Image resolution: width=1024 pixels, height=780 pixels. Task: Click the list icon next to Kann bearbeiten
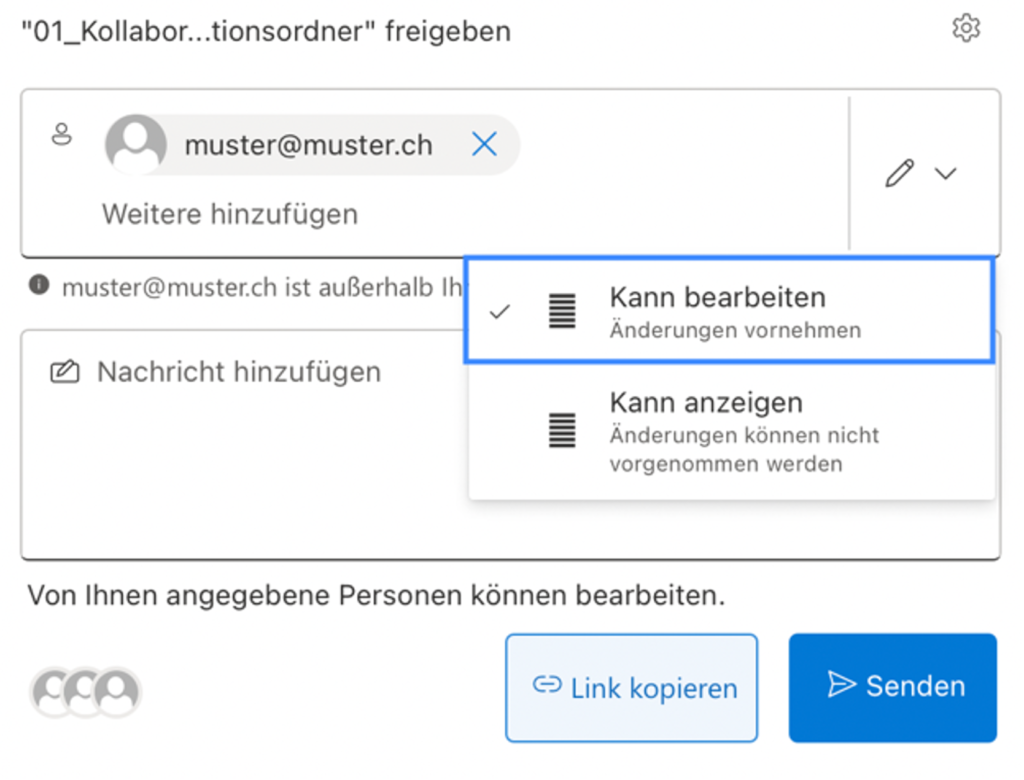563,312
